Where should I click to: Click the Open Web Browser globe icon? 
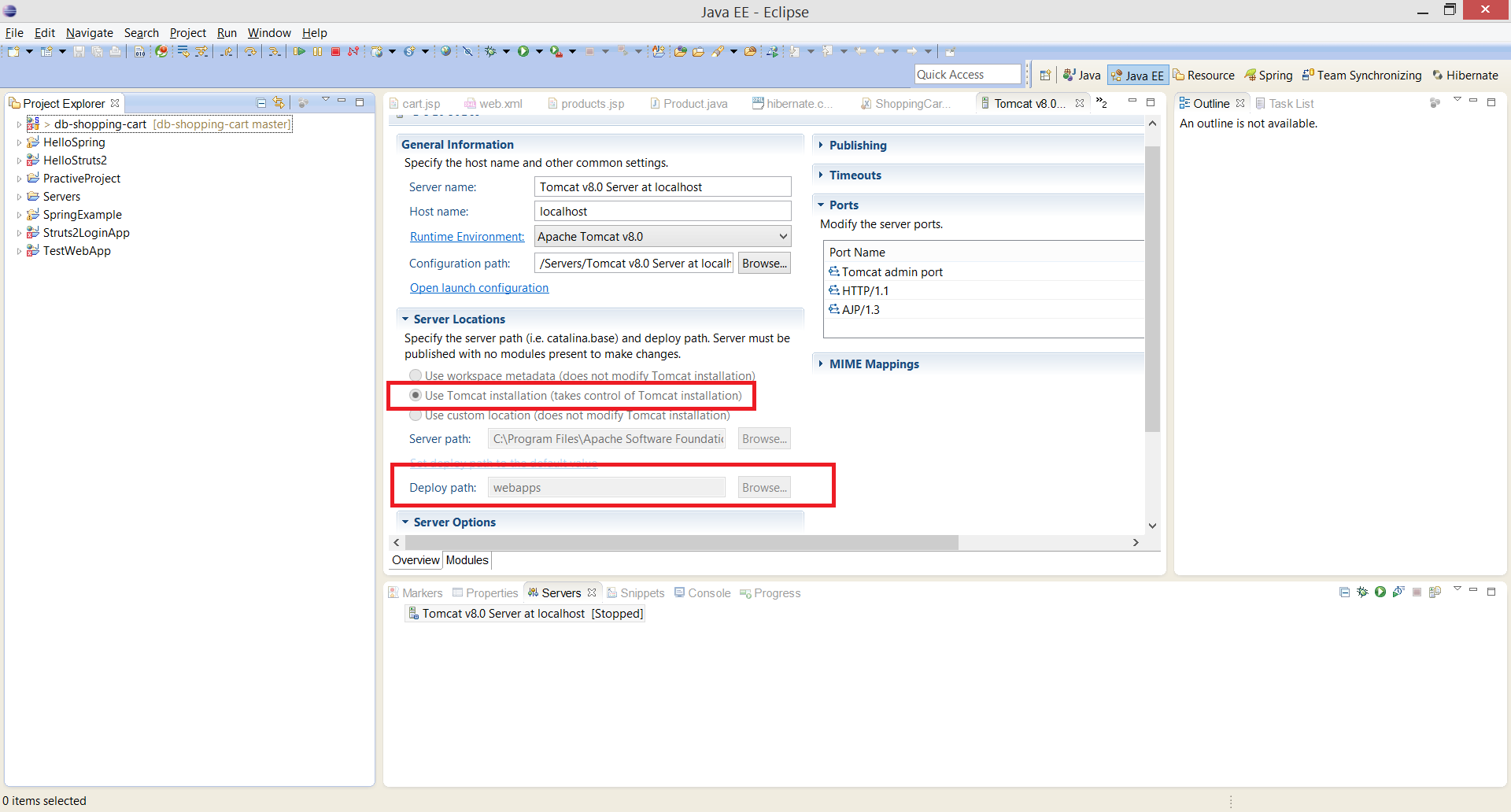pos(445,51)
